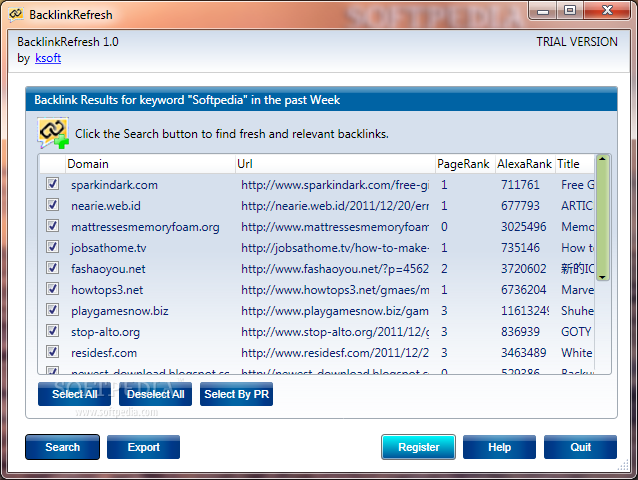Click the stop-alto.org/2011/12 URL cell
The image size is (638, 480).
pos(335,332)
